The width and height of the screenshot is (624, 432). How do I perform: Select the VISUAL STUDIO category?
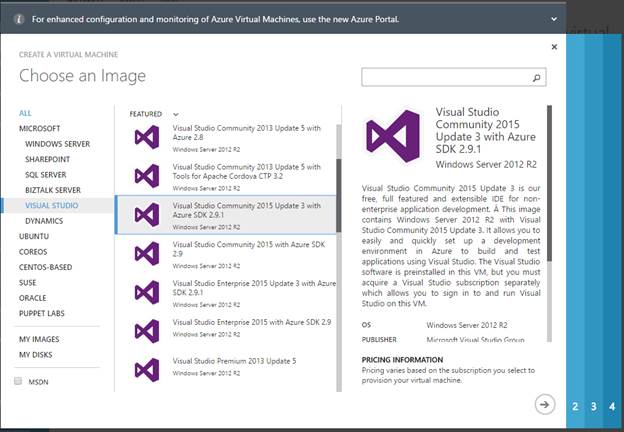[x=51, y=205]
